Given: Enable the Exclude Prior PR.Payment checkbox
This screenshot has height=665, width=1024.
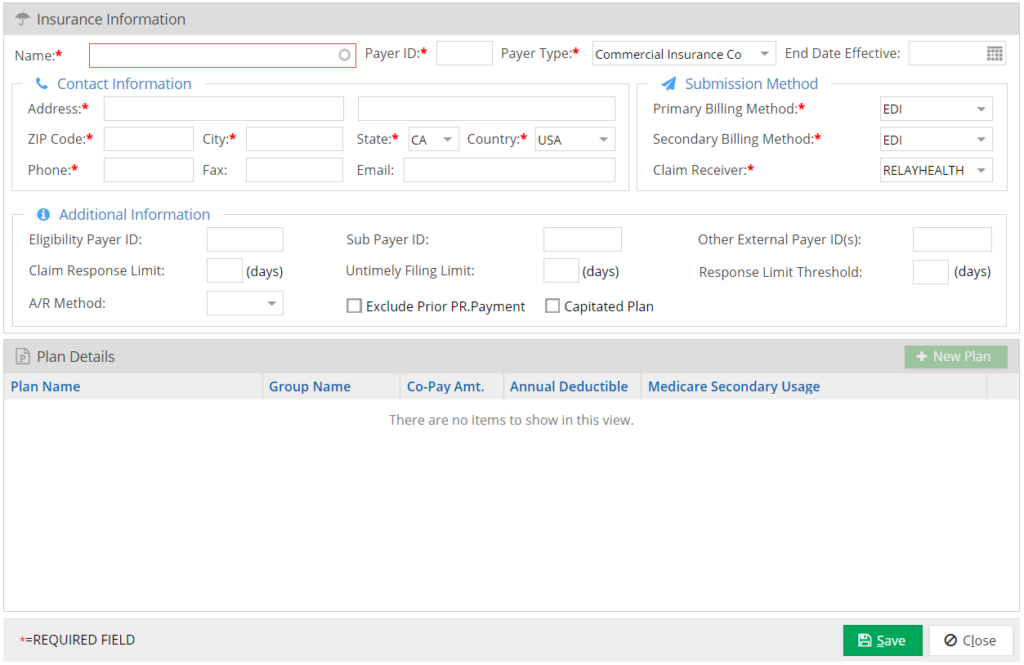Looking at the screenshot, I should 354,305.
